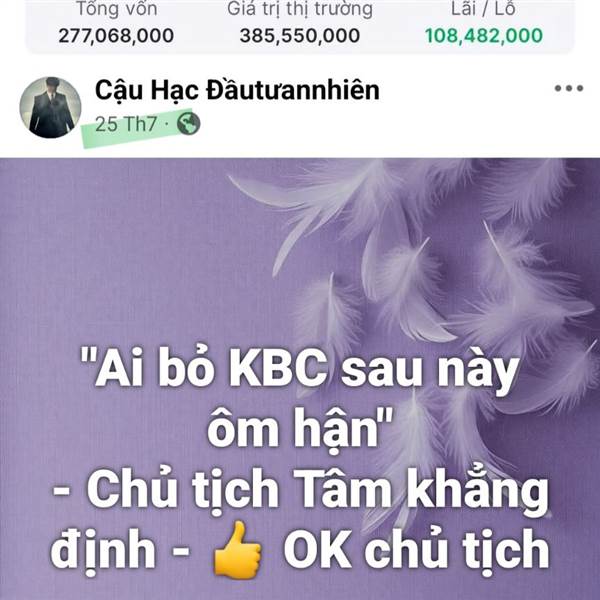Select the Tổng vốn label
The width and height of the screenshot is (600, 600).
tap(117, 9)
